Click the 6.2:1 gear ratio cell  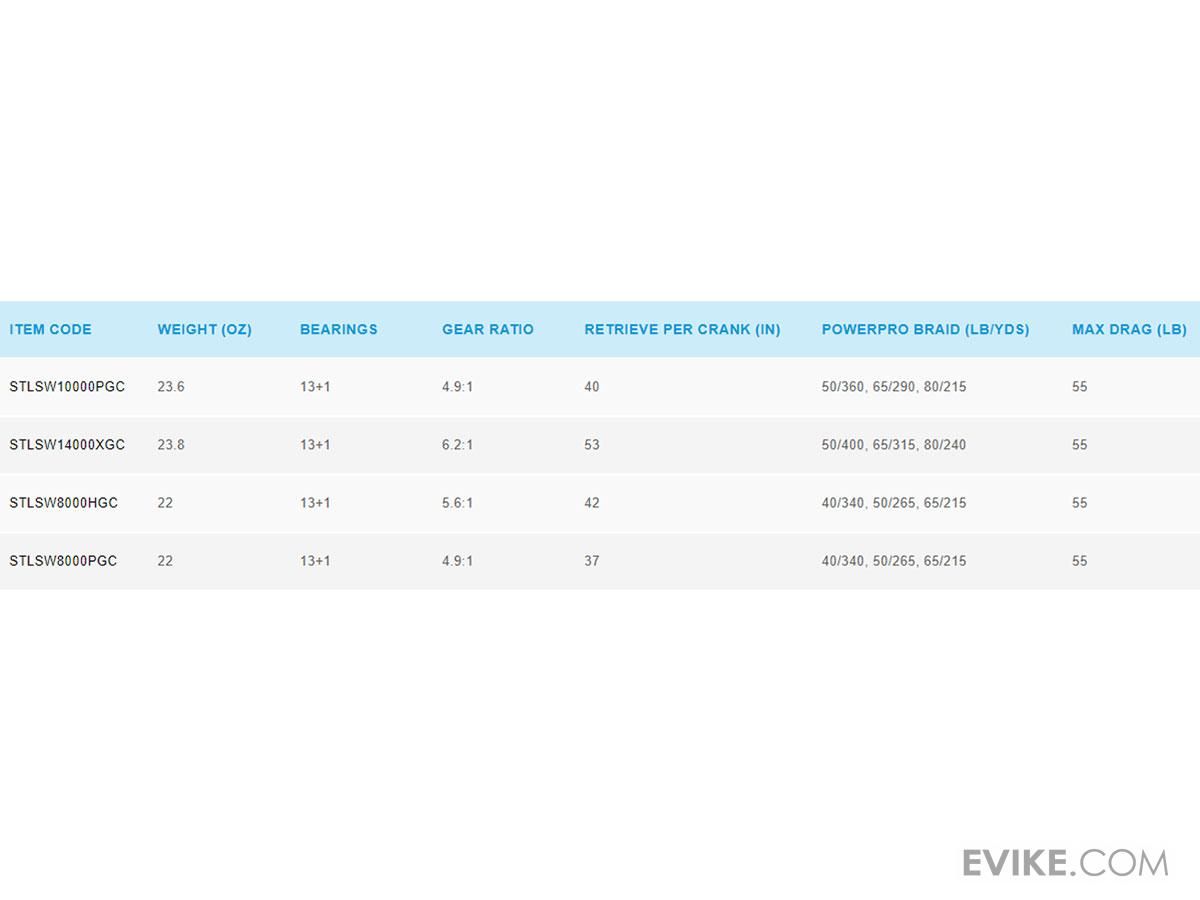(x=458, y=444)
